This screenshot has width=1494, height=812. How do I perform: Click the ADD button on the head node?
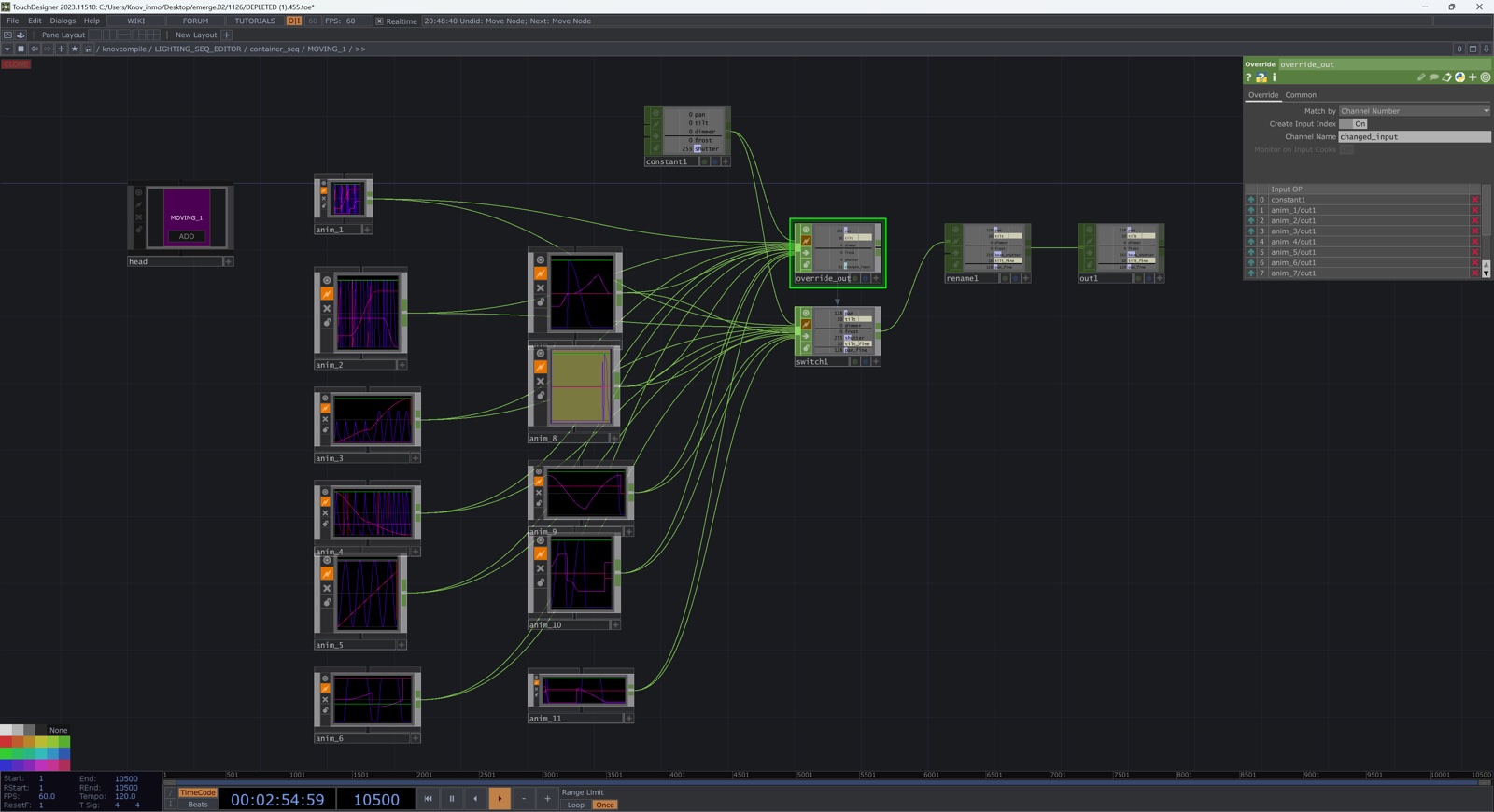(187, 236)
